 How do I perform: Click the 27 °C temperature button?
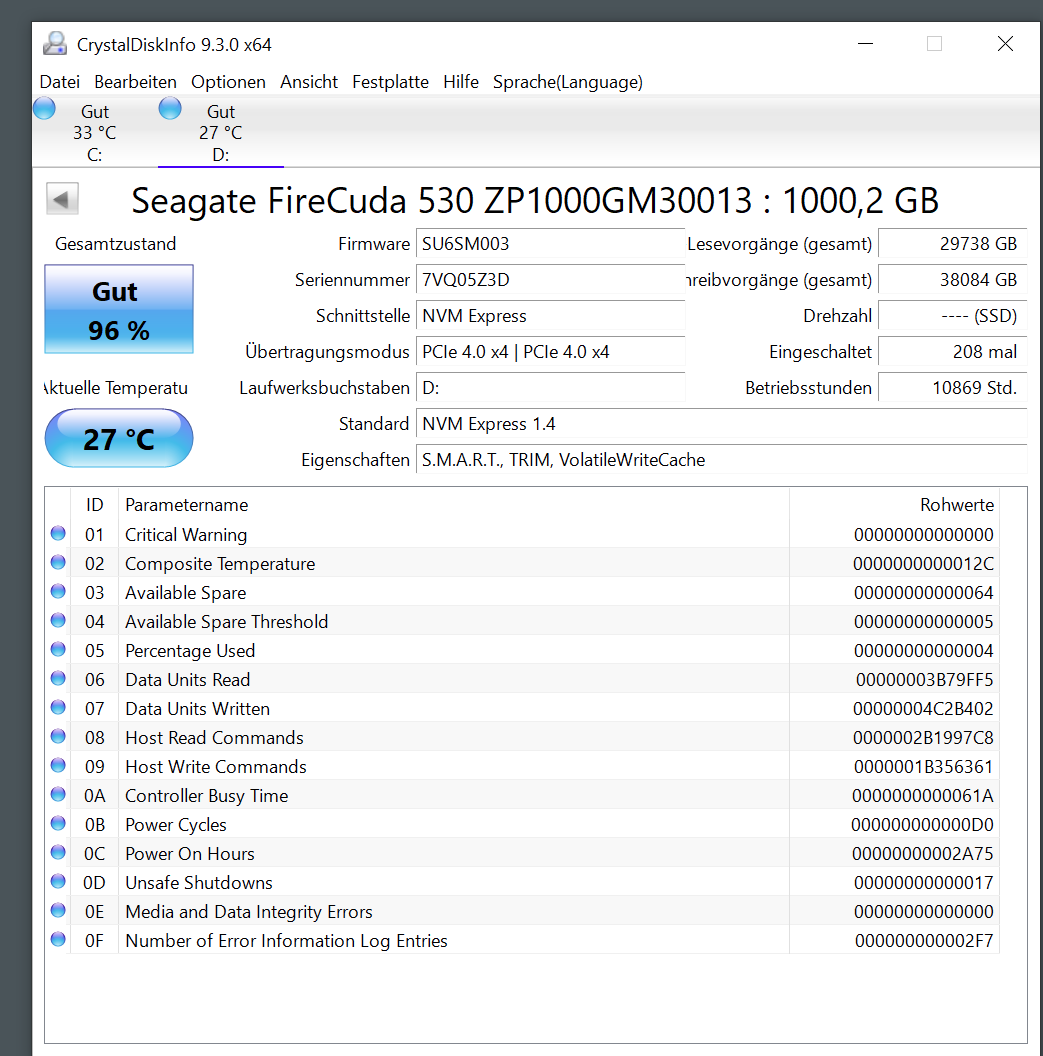tap(119, 438)
